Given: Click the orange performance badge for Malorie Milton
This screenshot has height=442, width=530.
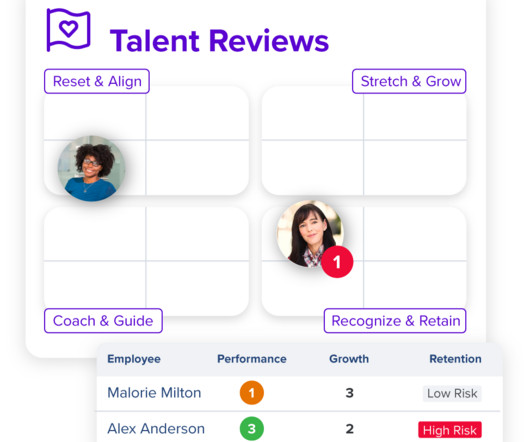Looking at the screenshot, I should click(x=252, y=393).
